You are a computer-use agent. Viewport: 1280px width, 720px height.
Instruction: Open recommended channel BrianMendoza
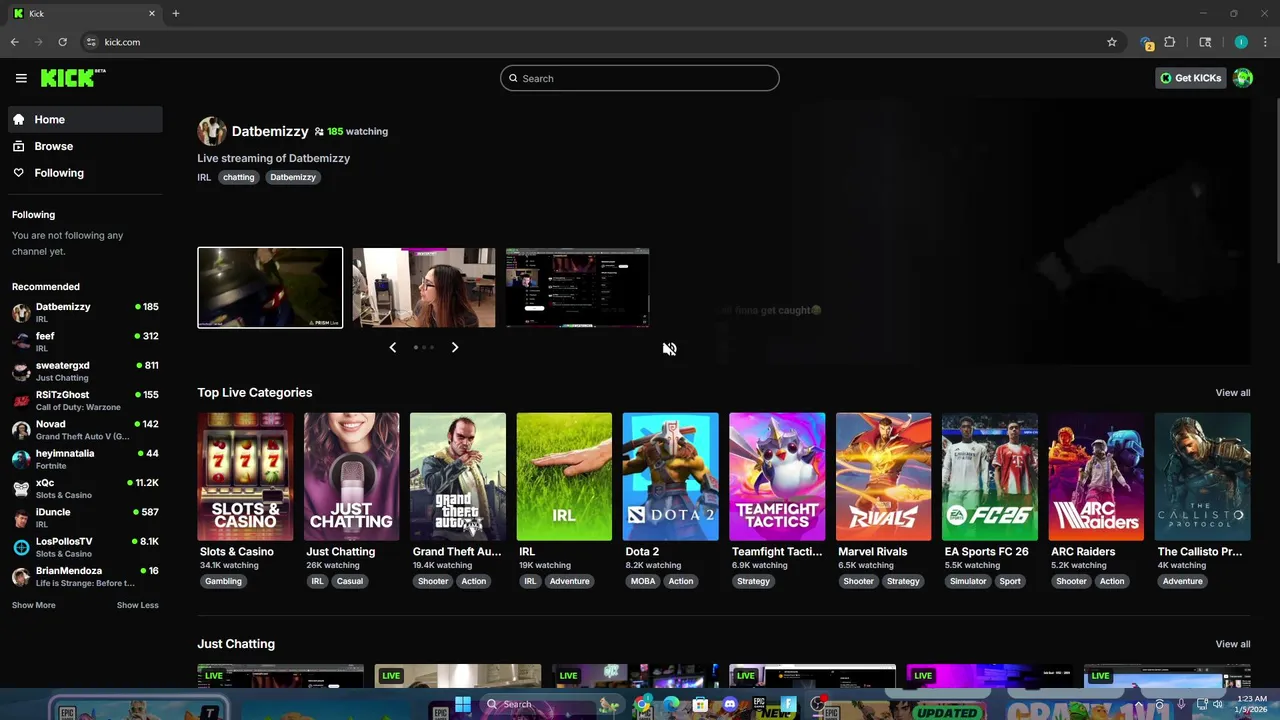(x=85, y=576)
